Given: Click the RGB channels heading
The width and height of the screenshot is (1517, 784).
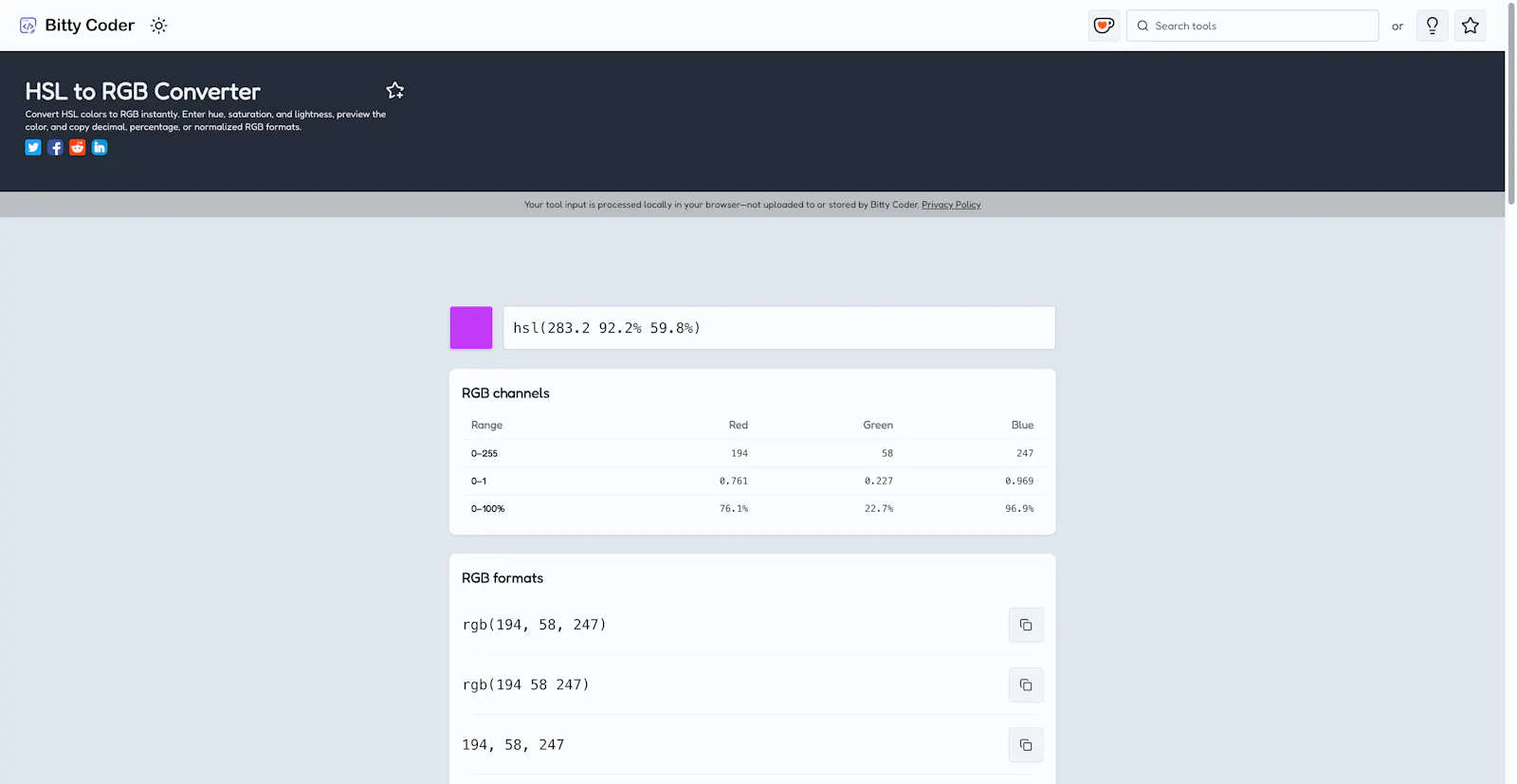Looking at the screenshot, I should tap(505, 393).
